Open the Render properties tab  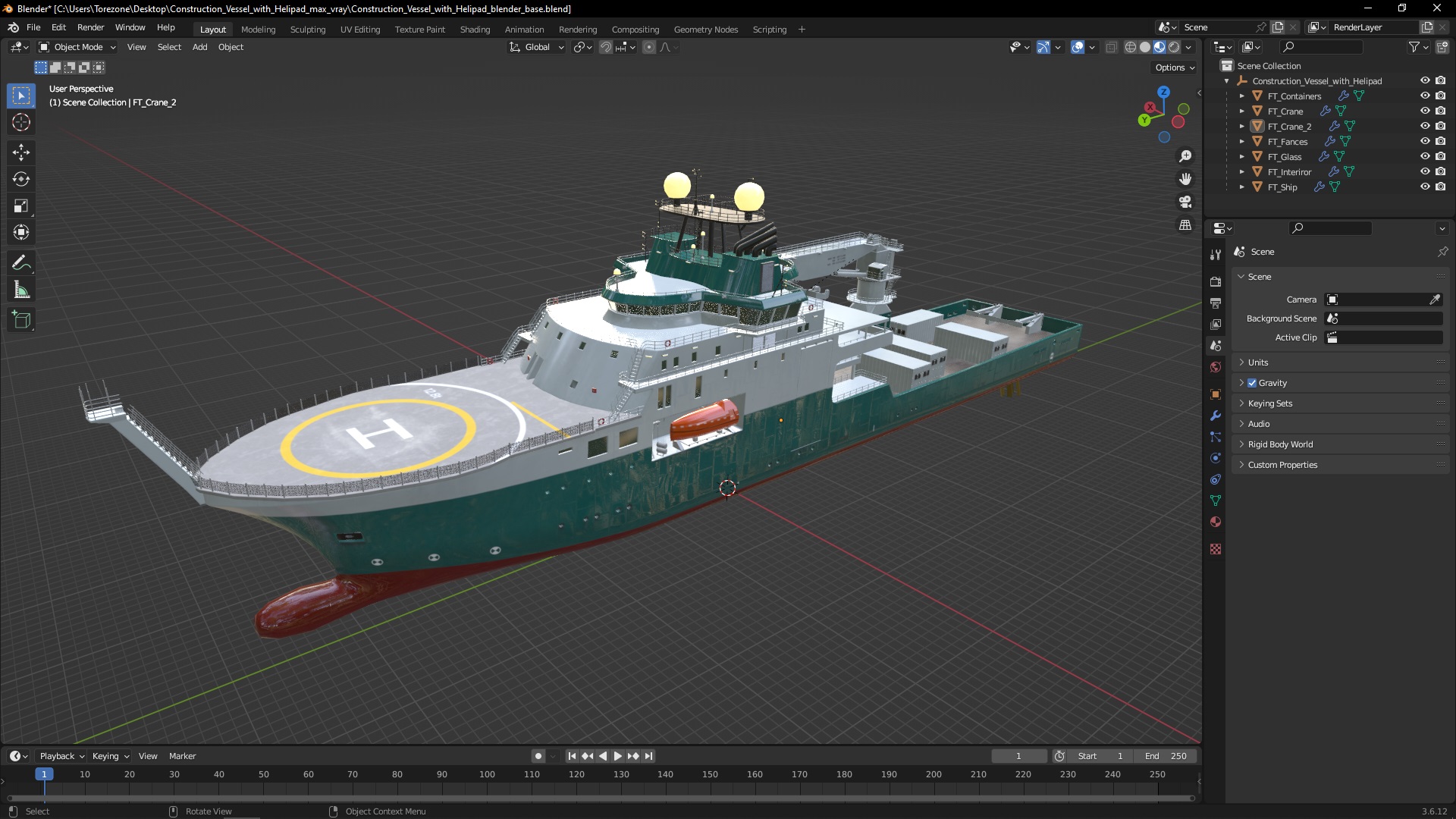point(1216,281)
